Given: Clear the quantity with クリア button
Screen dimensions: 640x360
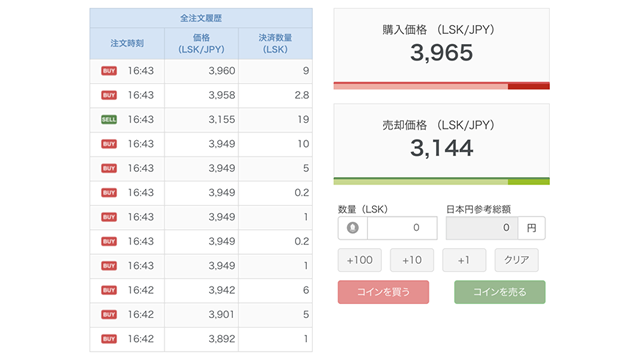Looking at the screenshot, I should [x=517, y=260].
